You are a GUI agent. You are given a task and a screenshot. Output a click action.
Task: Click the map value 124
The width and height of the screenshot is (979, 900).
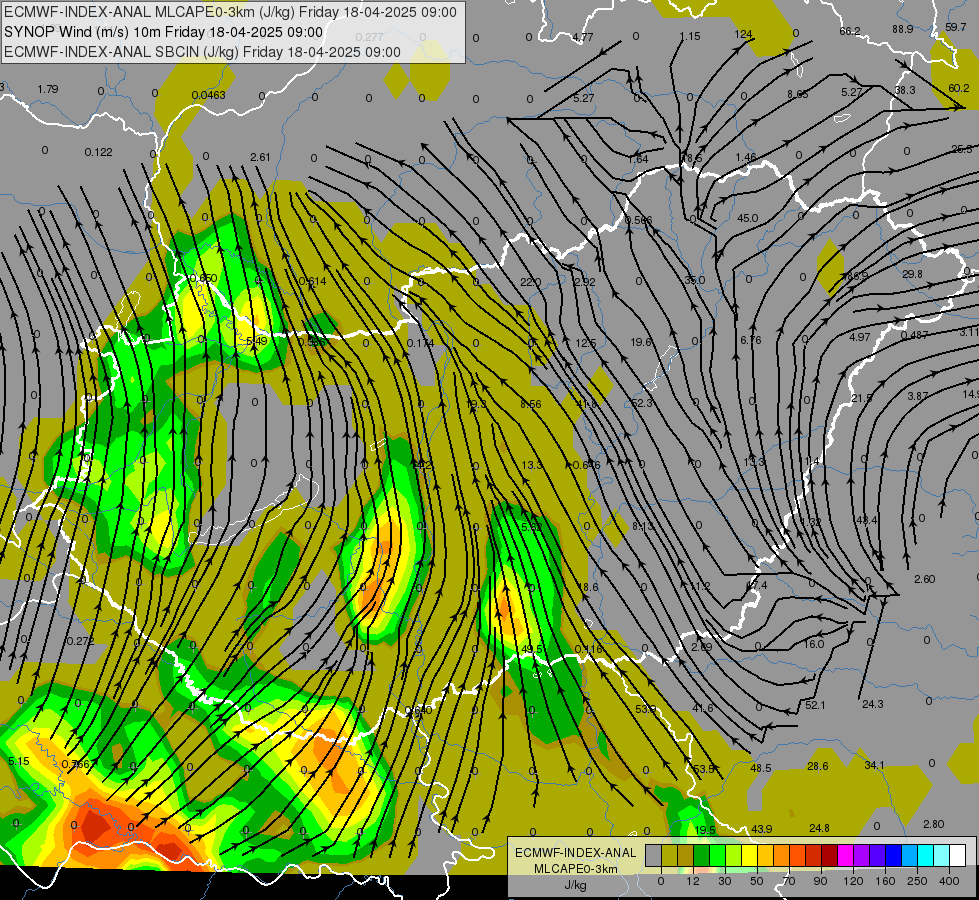click(743, 34)
